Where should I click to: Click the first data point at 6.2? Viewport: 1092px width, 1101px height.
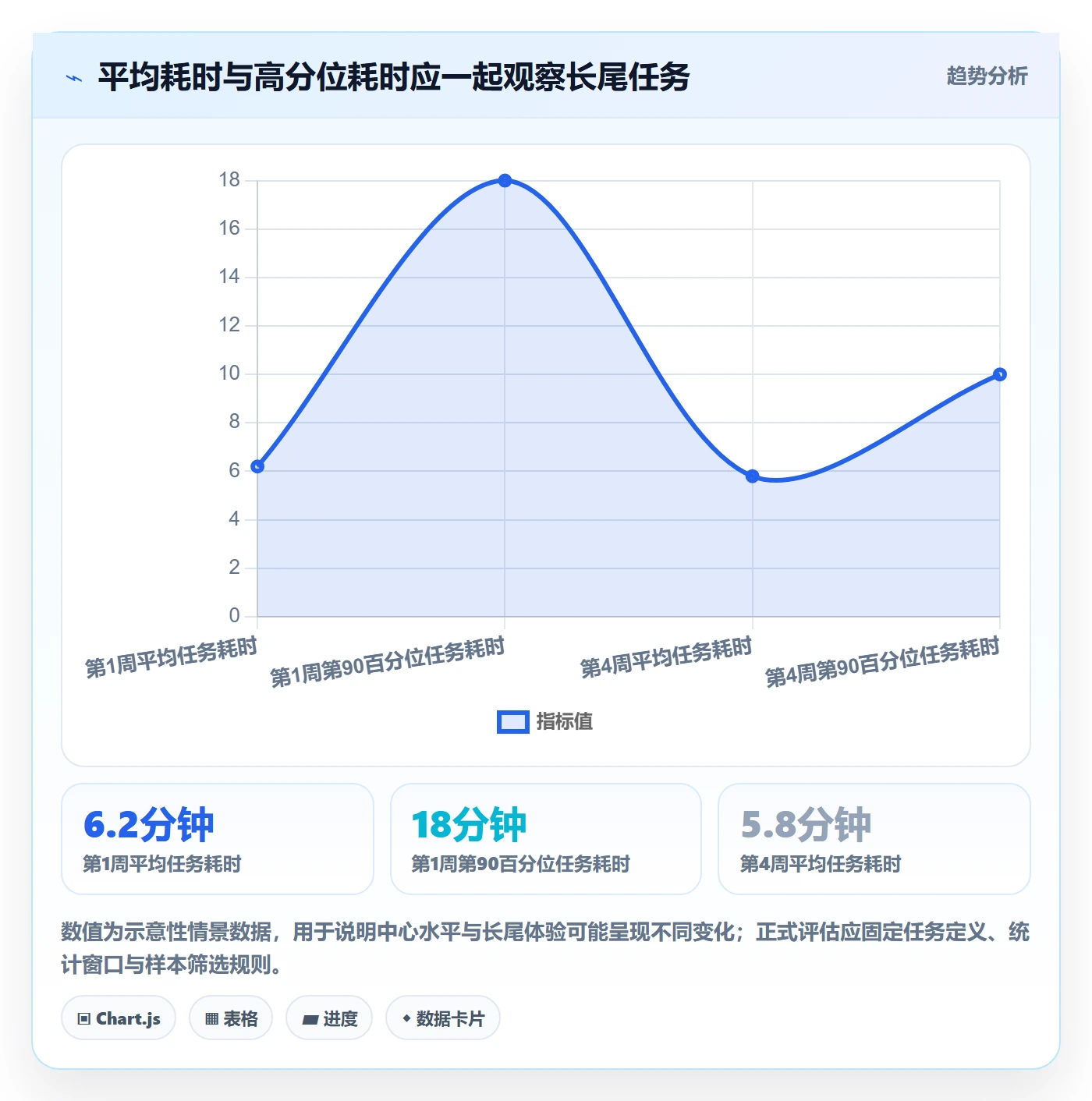[x=257, y=466]
